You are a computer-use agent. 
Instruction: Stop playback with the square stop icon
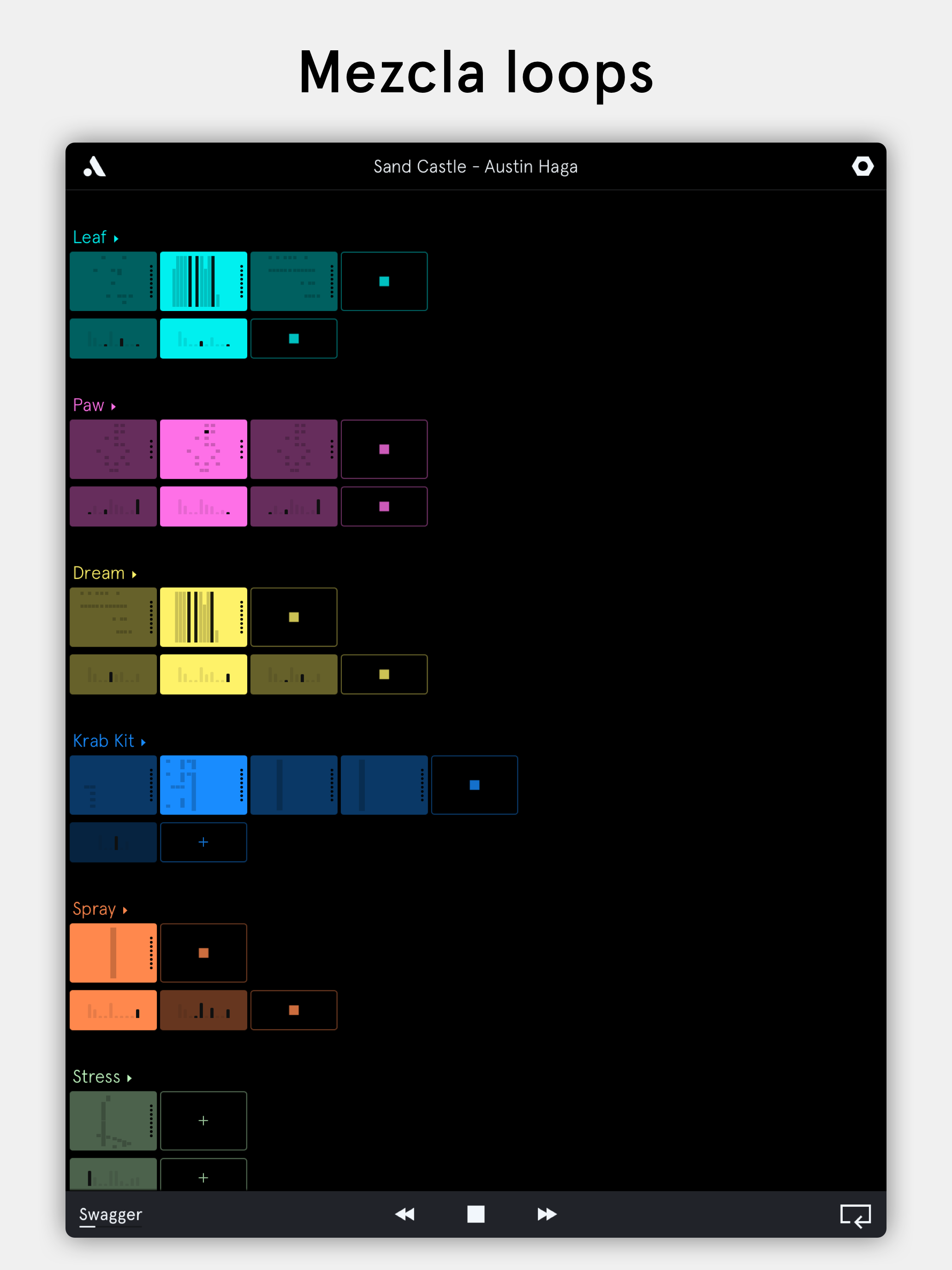pos(476,1214)
